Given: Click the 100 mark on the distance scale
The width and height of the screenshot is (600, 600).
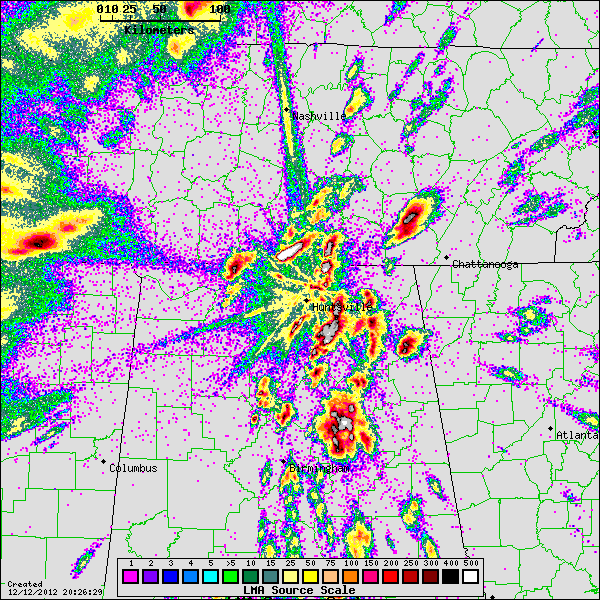Looking at the screenshot, I should pos(220,9).
